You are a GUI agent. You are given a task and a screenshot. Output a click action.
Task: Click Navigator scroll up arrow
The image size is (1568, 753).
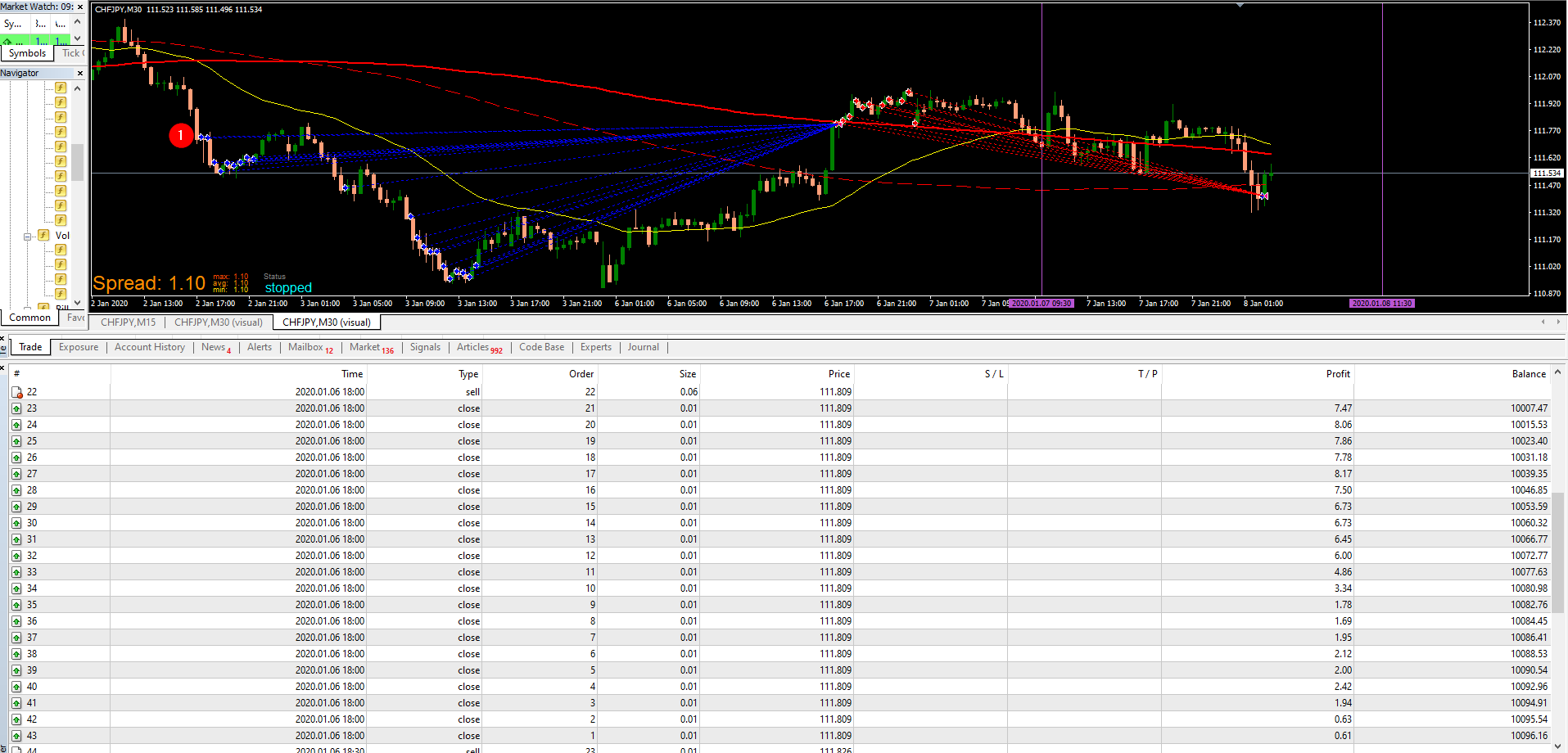(x=78, y=88)
